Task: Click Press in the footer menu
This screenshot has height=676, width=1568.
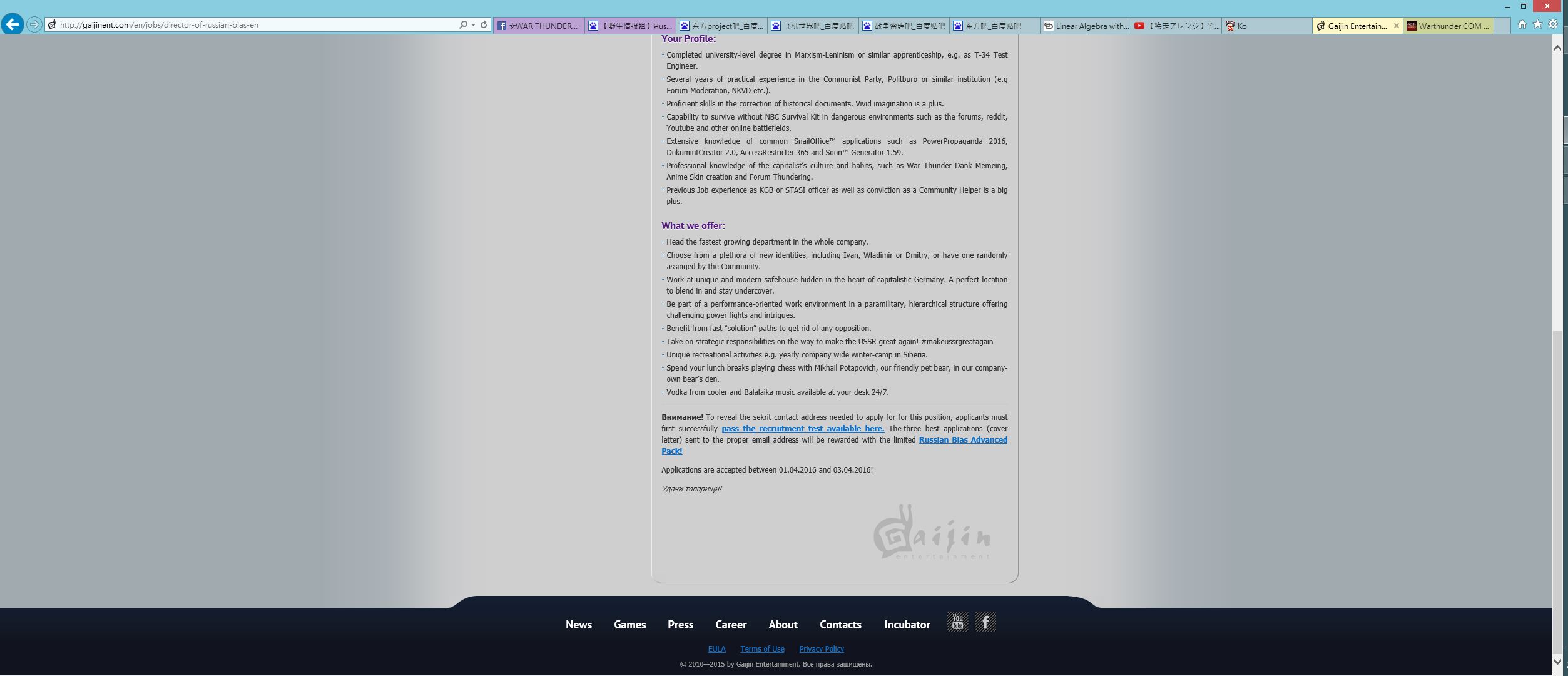Action: 680,625
